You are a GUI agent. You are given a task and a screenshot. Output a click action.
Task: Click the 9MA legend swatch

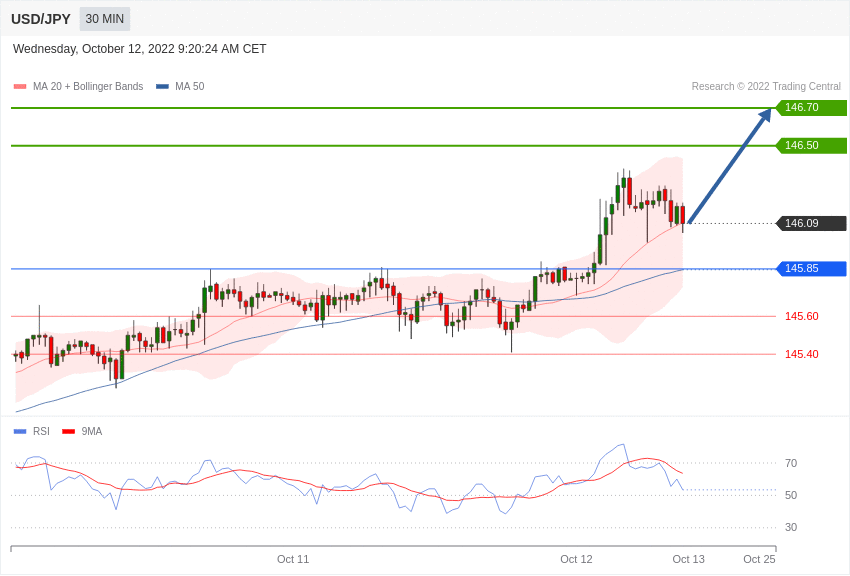68,431
